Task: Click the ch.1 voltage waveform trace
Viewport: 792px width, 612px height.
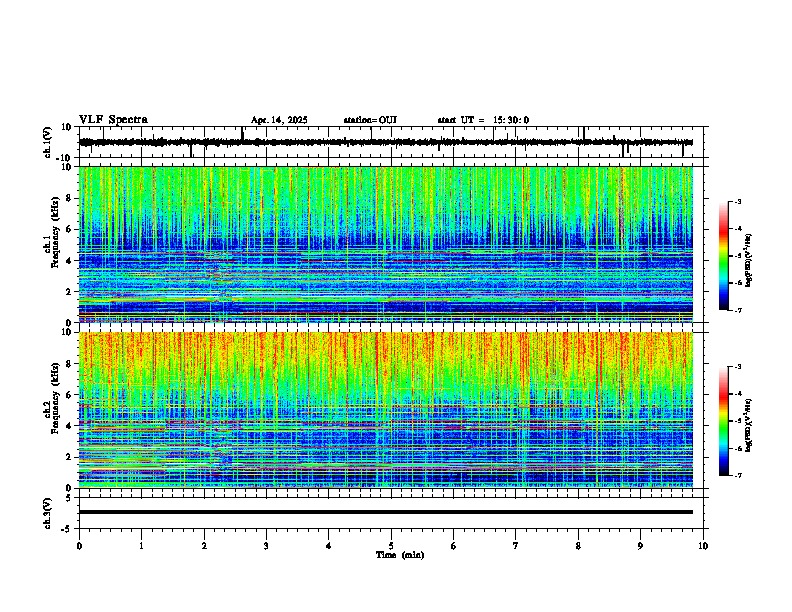Action: [386, 142]
